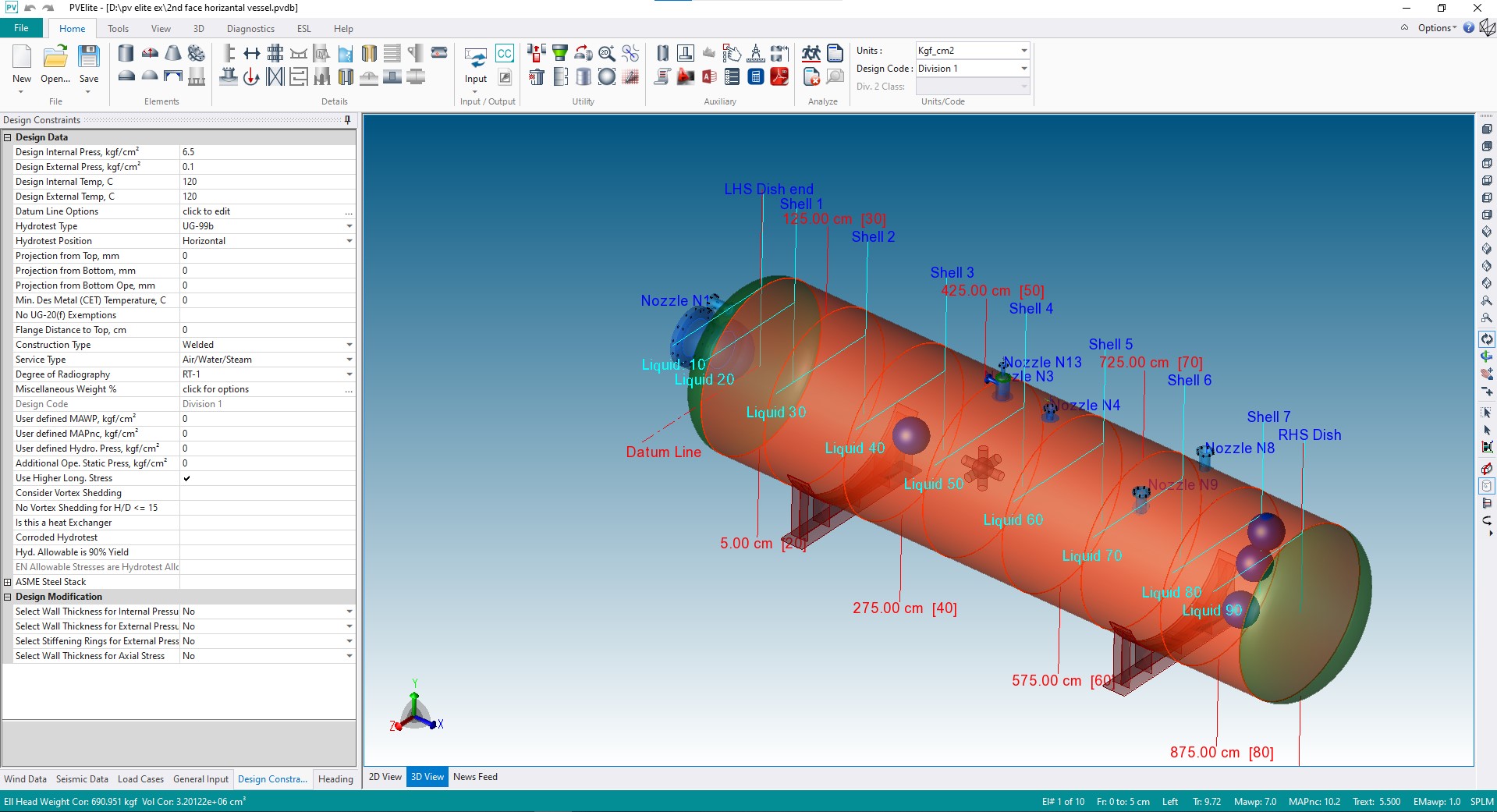
Task: Click the flange element icon
Action: tap(197, 53)
